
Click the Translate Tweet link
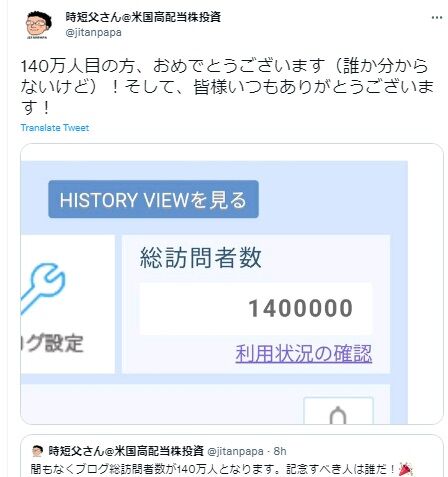(x=55, y=128)
